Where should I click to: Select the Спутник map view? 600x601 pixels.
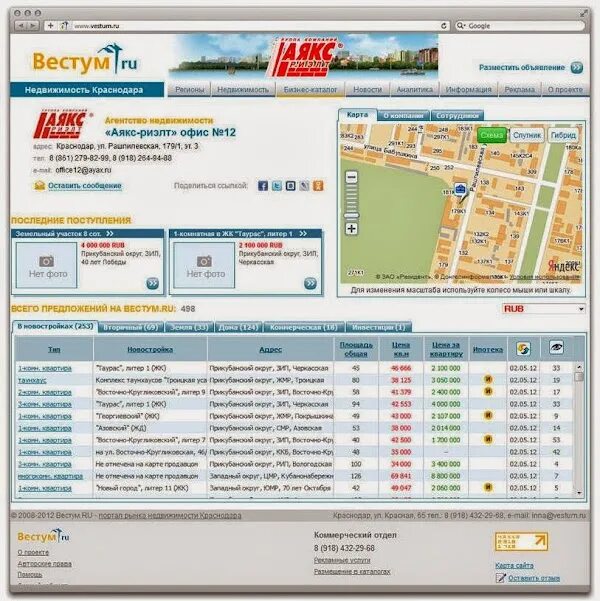pyautogui.click(x=527, y=135)
